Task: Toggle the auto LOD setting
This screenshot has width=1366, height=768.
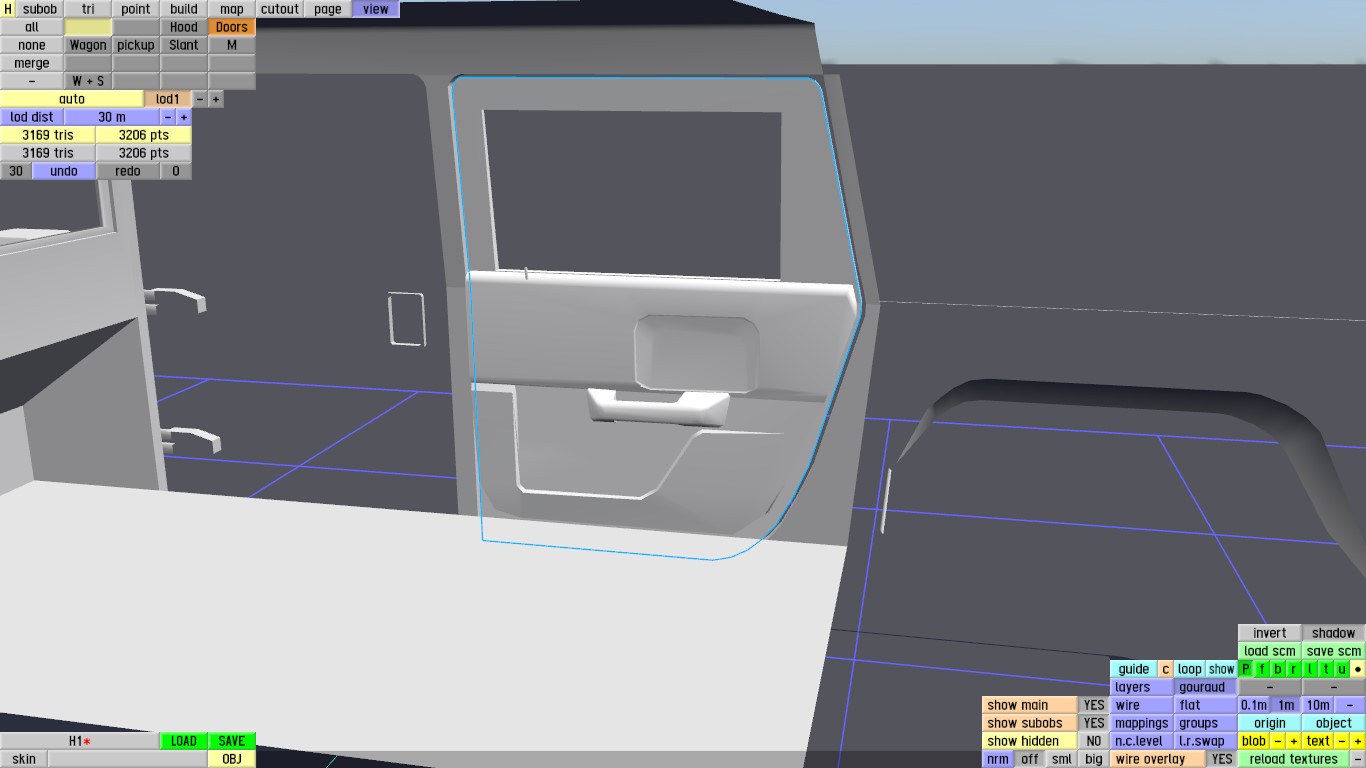Action: point(72,99)
